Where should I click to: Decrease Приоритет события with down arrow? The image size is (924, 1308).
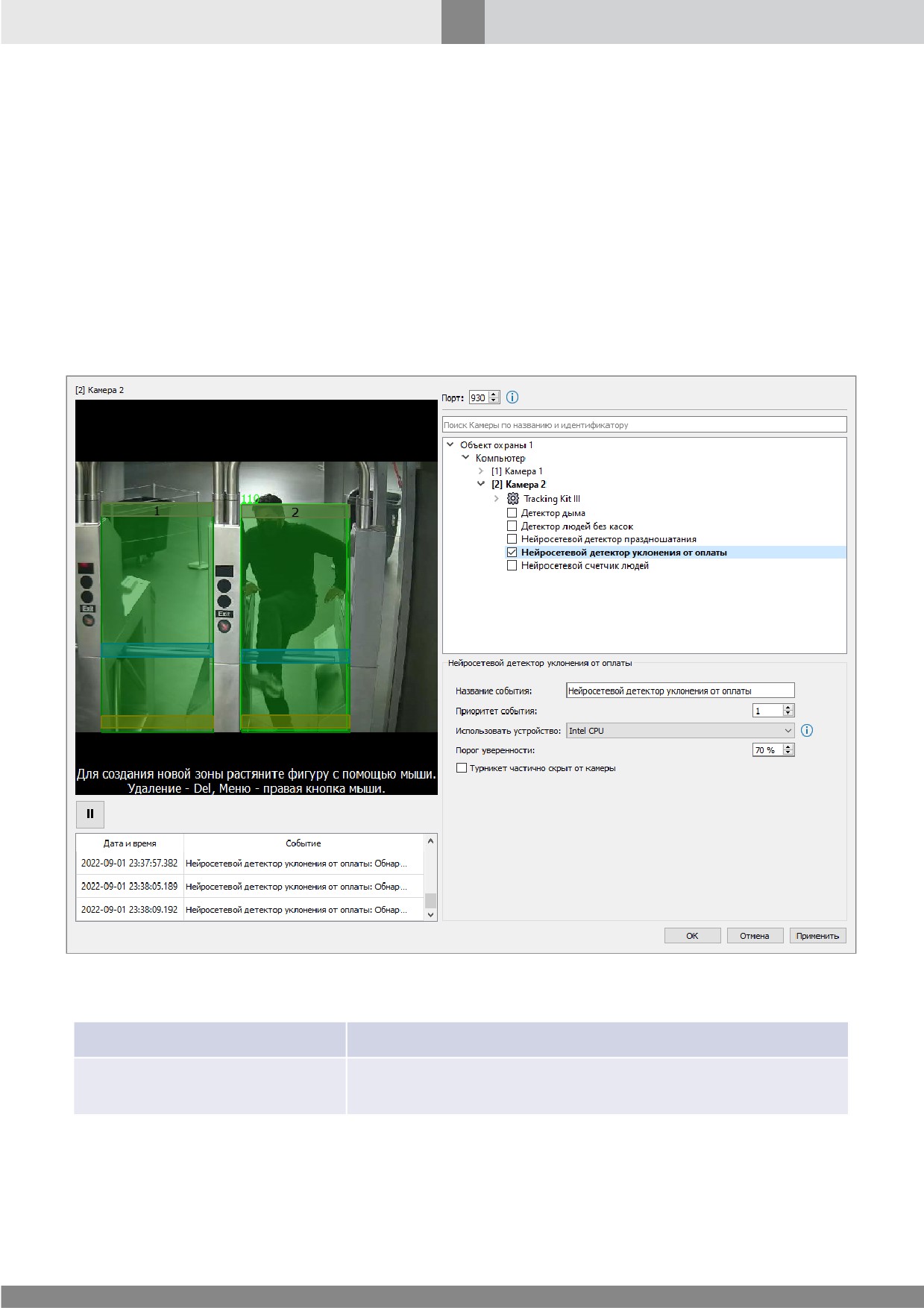[788, 714]
